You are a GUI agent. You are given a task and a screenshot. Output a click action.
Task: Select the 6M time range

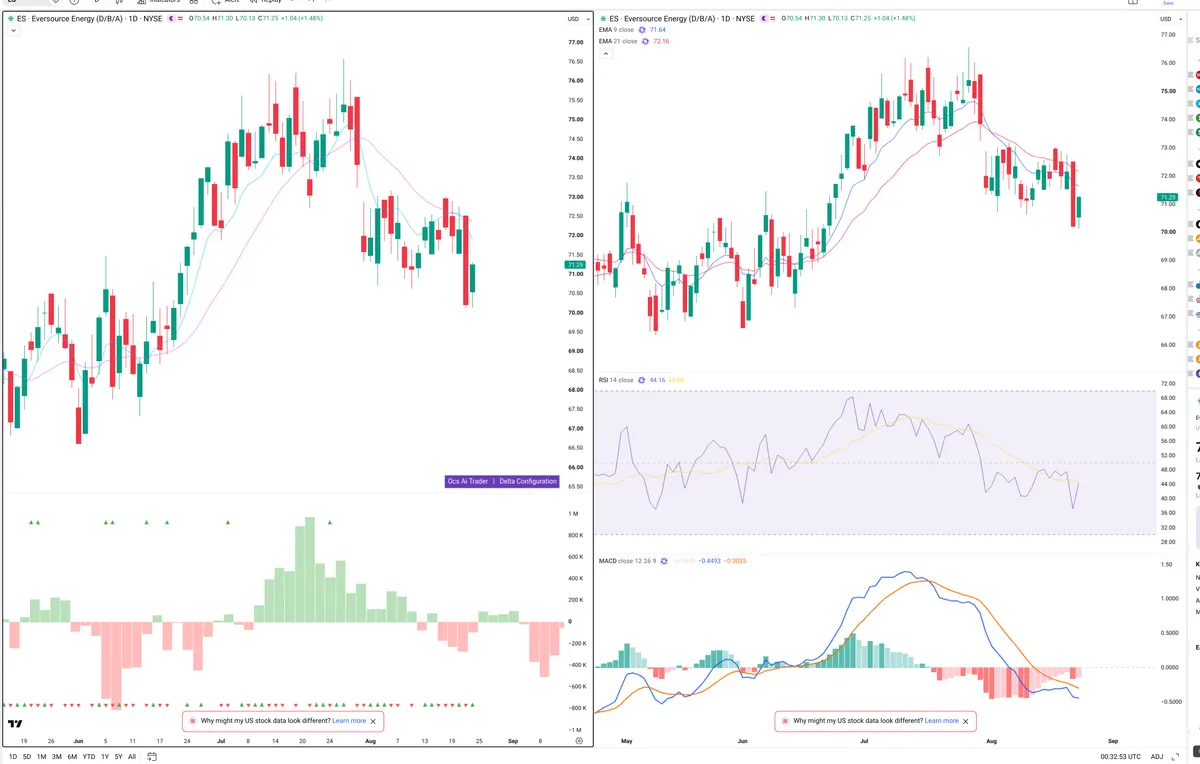[x=72, y=757]
